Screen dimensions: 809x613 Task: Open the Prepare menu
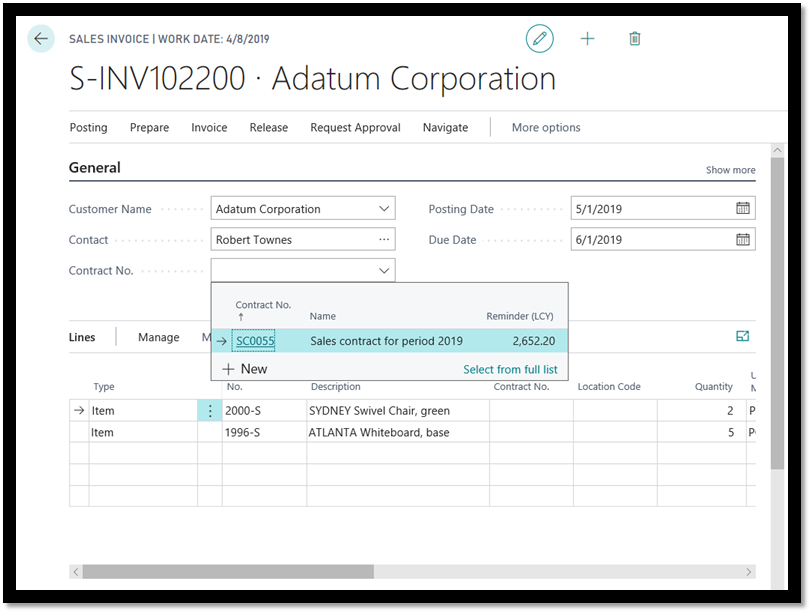pos(150,127)
